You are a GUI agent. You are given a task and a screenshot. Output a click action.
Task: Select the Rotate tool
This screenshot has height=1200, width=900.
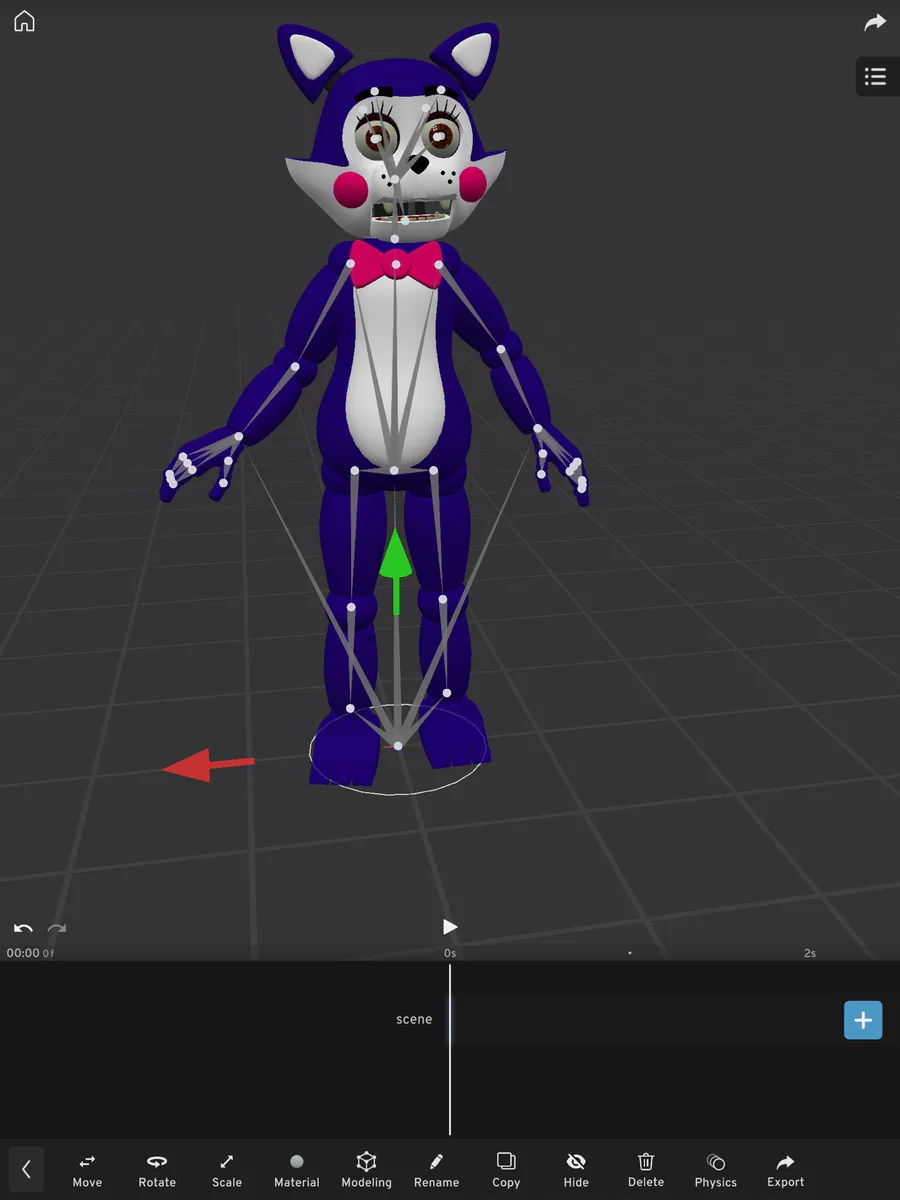click(x=157, y=1170)
